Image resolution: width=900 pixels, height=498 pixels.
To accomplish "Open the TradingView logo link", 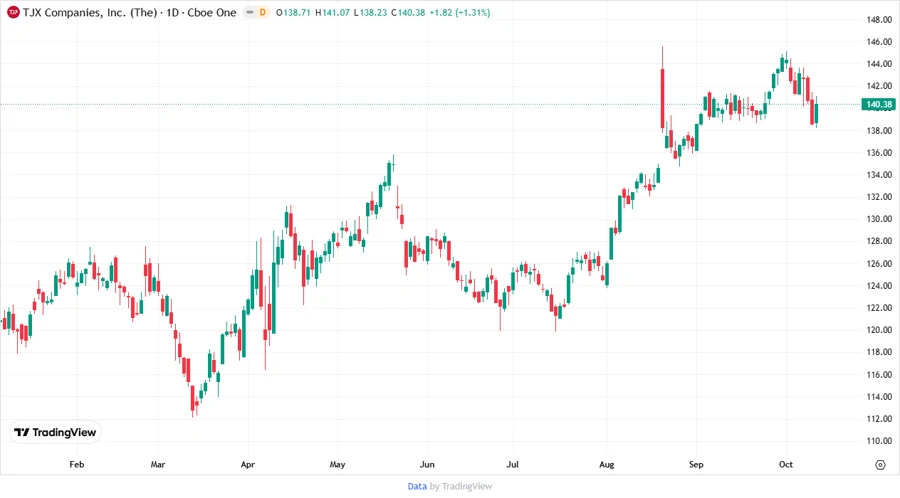I will point(55,432).
